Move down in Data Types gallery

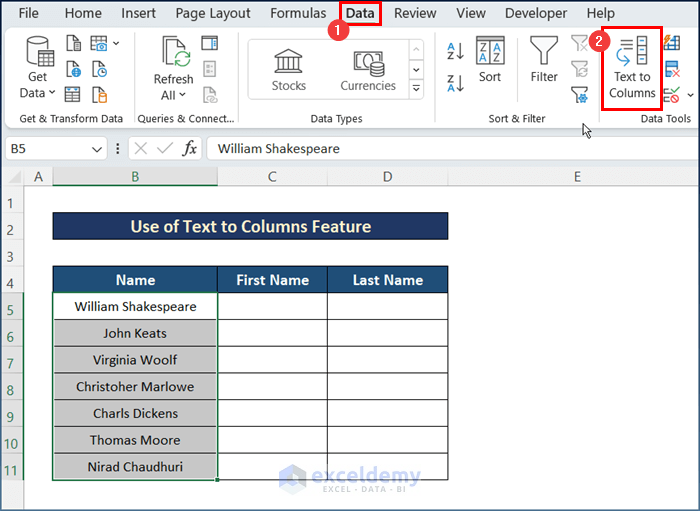pyautogui.click(x=416, y=70)
